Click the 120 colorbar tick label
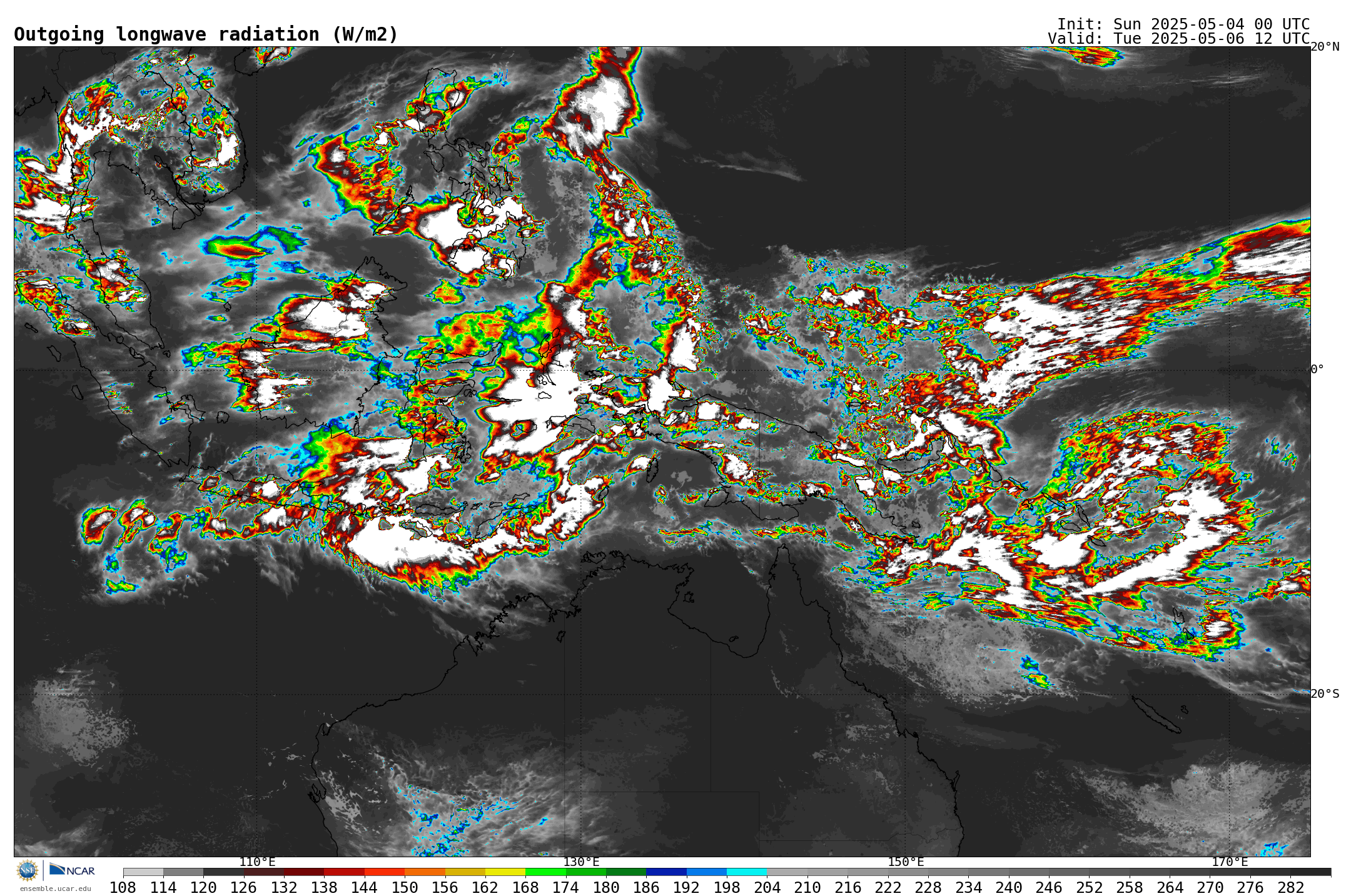 click(x=203, y=887)
